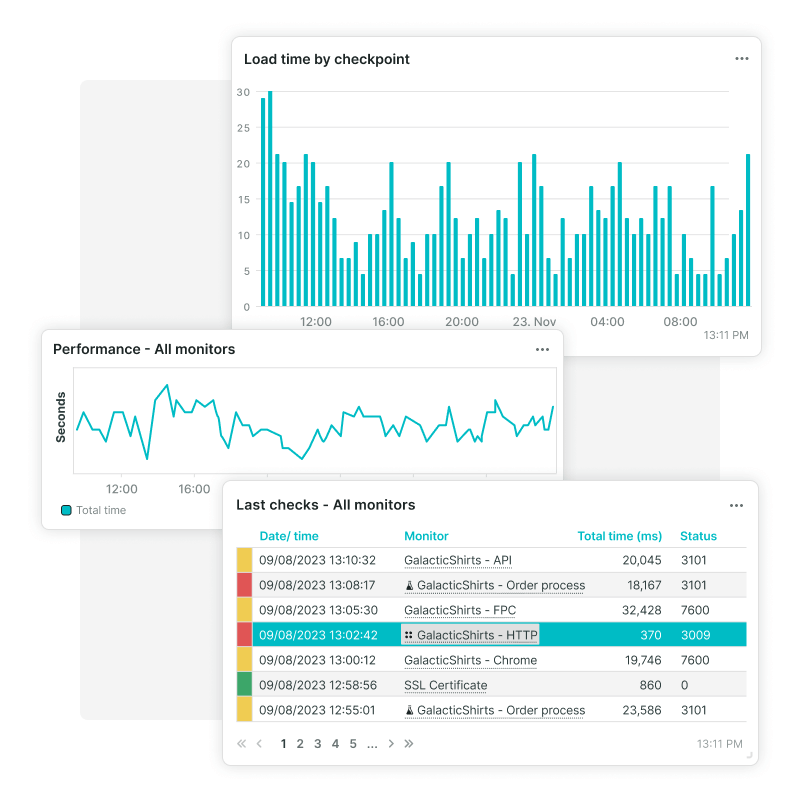Sort by the Status column header
The image size is (800, 800).
(x=701, y=536)
